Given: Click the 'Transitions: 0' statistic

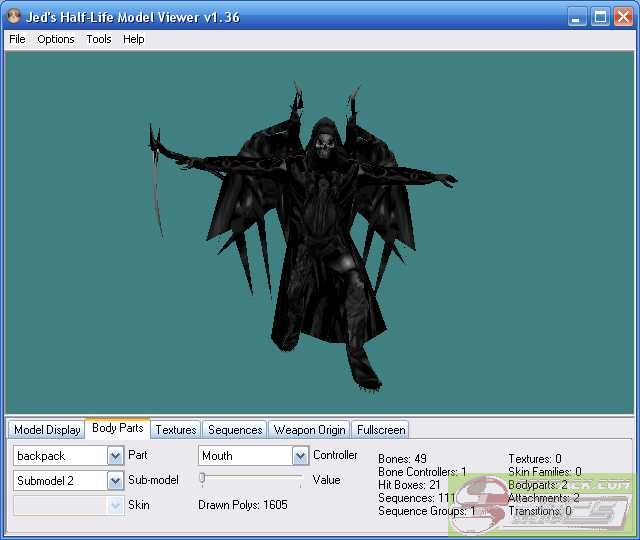Looking at the screenshot, I should click(x=540, y=511).
